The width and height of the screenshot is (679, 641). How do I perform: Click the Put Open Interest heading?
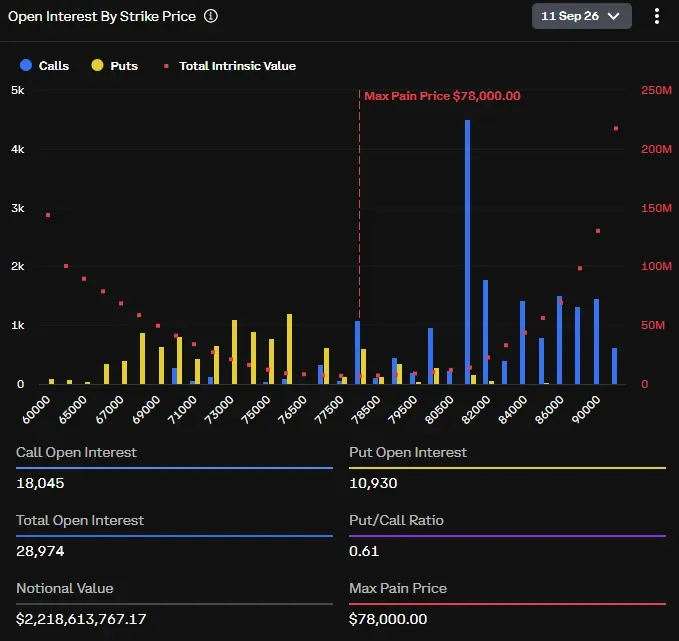point(408,452)
